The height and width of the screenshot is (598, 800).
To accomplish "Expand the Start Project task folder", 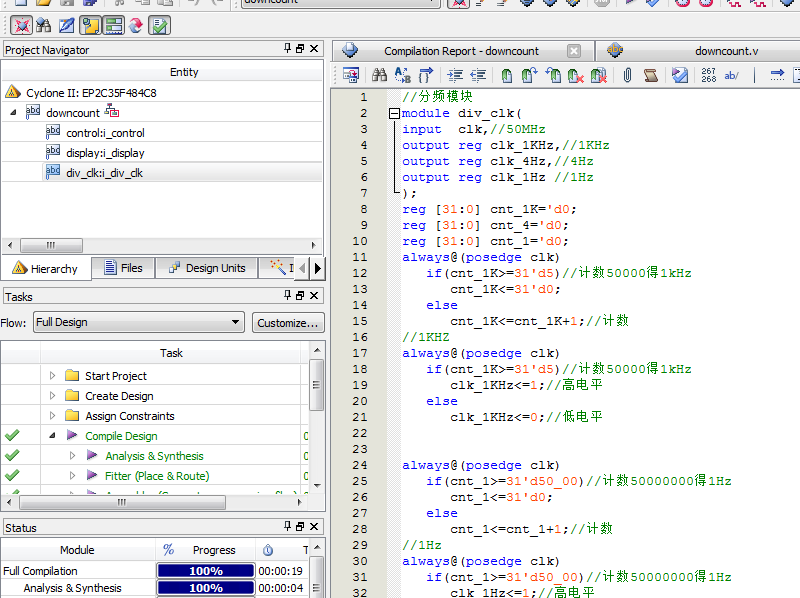I will tap(53, 376).
